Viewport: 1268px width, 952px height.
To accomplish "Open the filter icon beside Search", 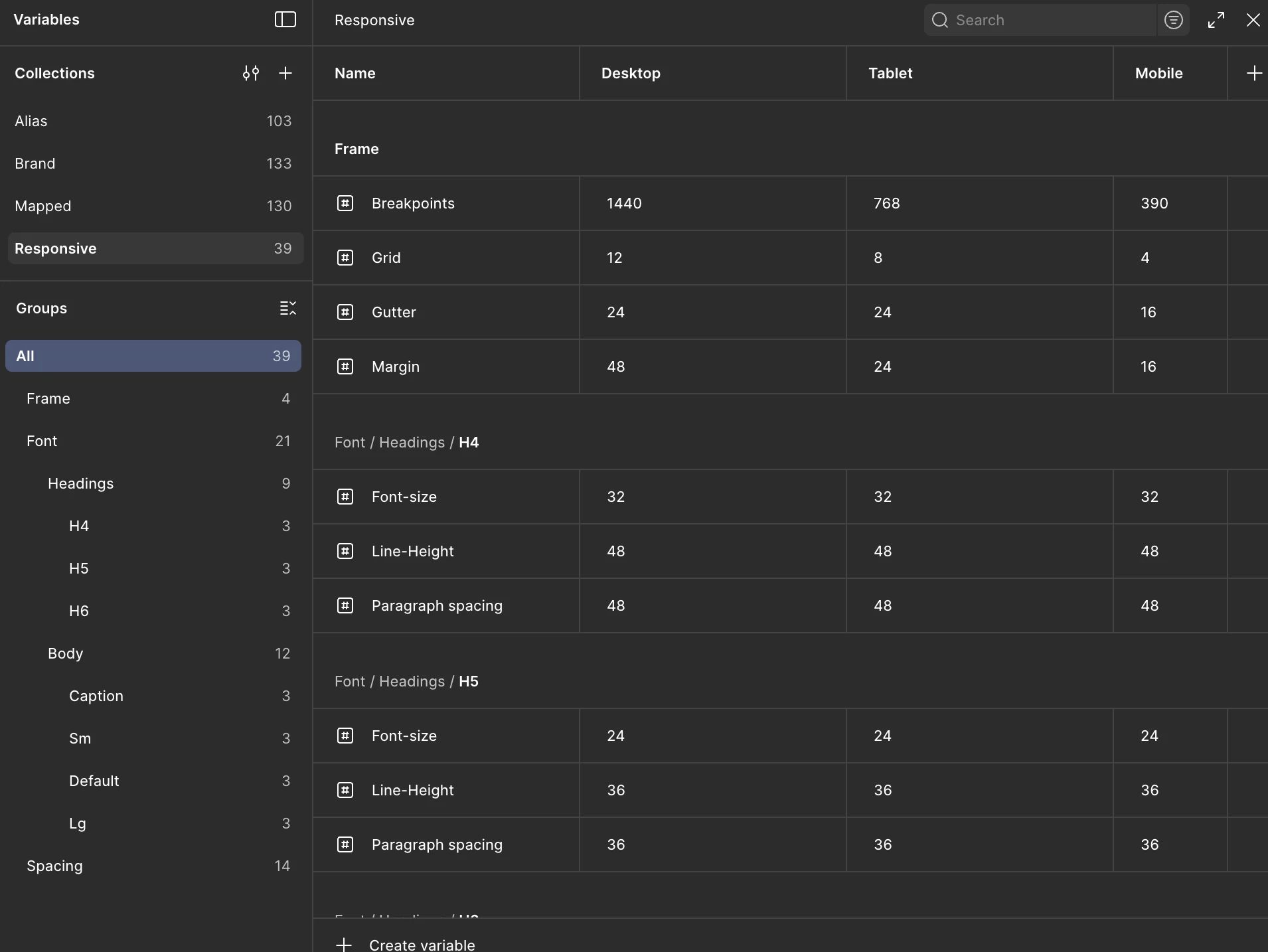I will (1174, 20).
